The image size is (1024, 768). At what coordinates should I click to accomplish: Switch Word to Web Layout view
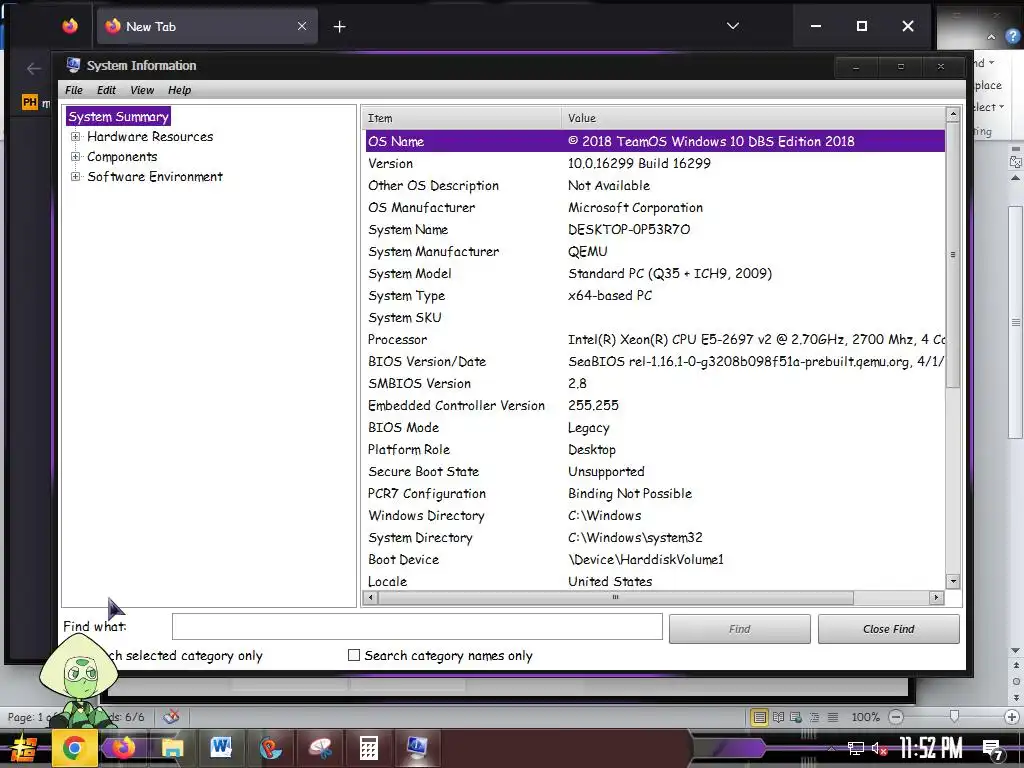(x=796, y=717)
